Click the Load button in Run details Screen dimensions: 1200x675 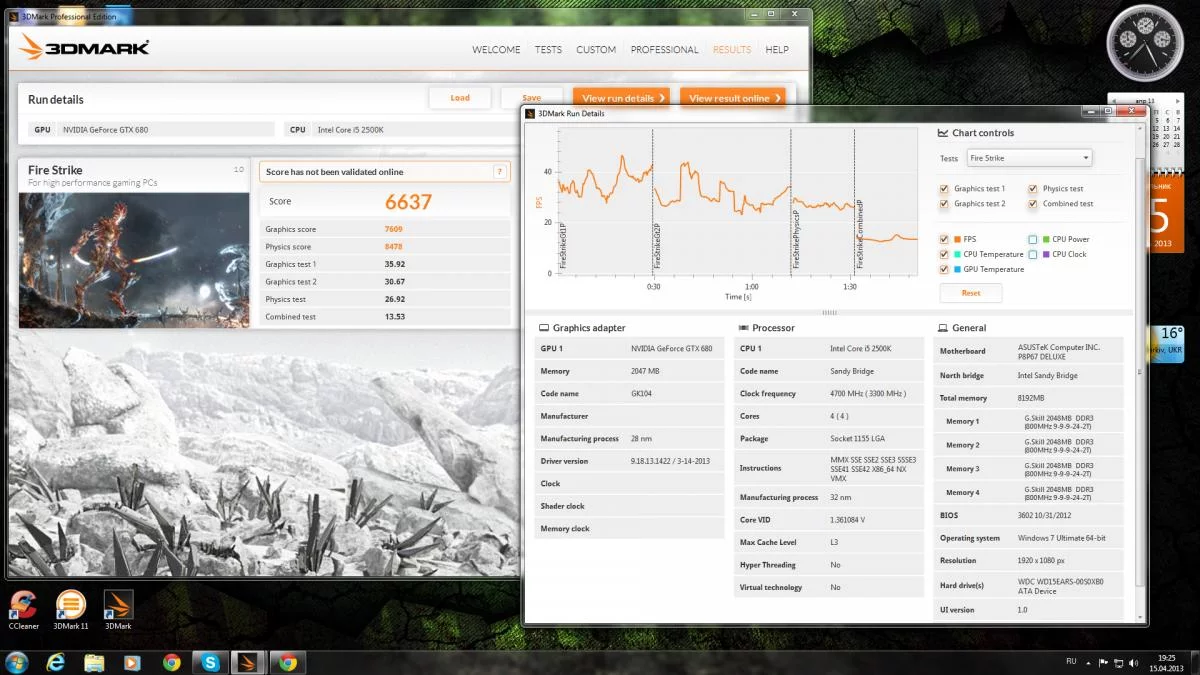pos(460,98)
